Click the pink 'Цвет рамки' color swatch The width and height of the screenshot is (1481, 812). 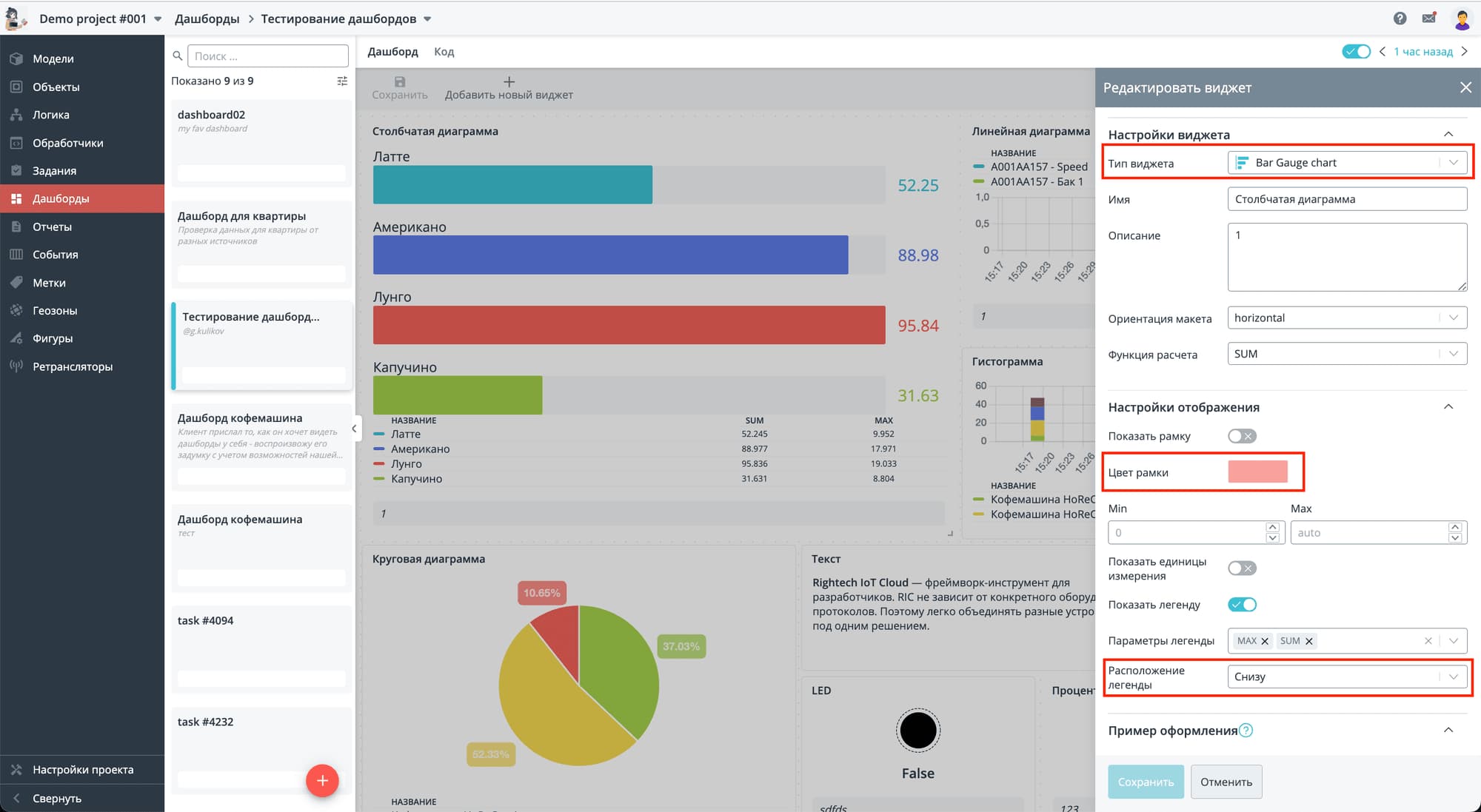pos(1257,472)
